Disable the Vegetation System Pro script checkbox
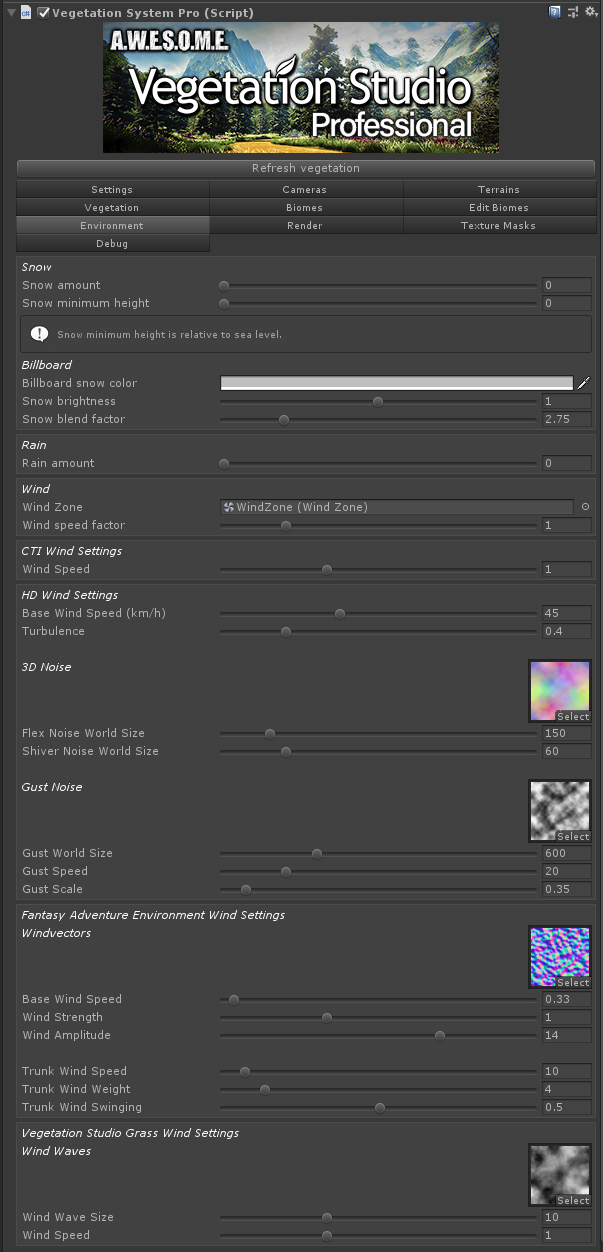The height and width of the screenshot is (1252, 603). [43, 12]
